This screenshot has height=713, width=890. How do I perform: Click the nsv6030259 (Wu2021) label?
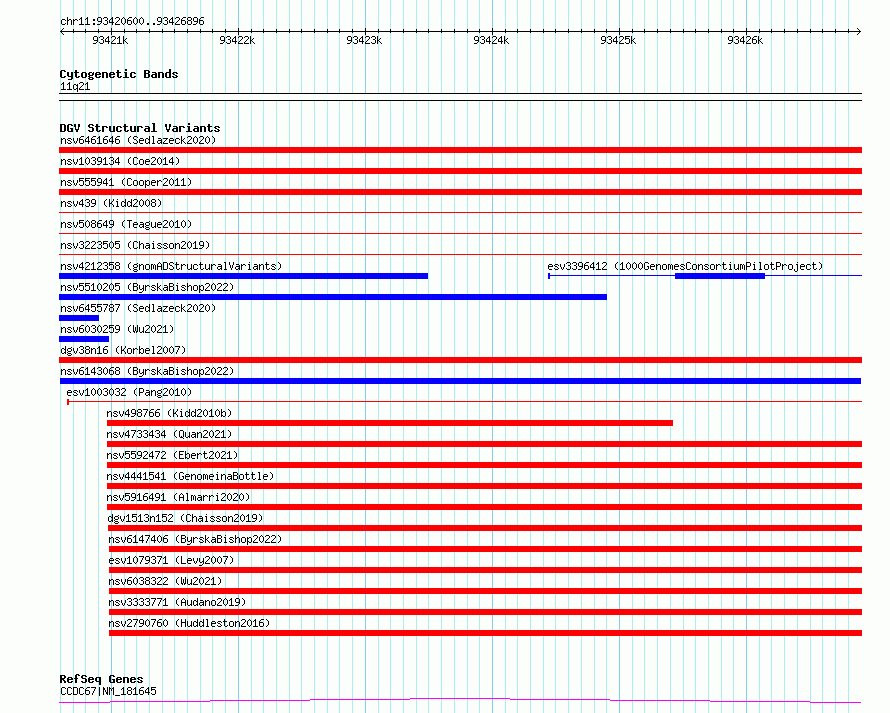click(117, 329)
